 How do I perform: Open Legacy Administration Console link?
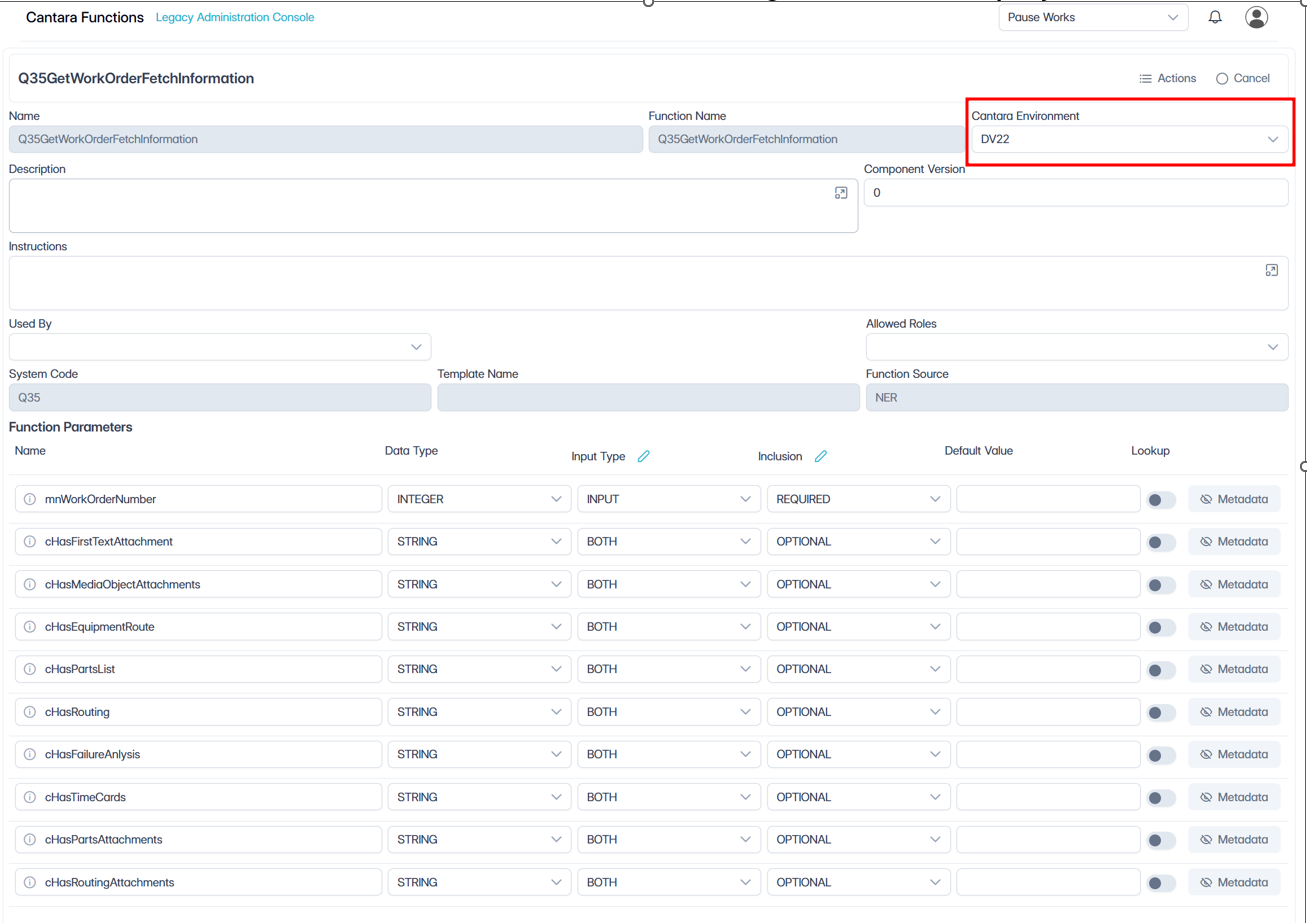[x=235, y=17]
